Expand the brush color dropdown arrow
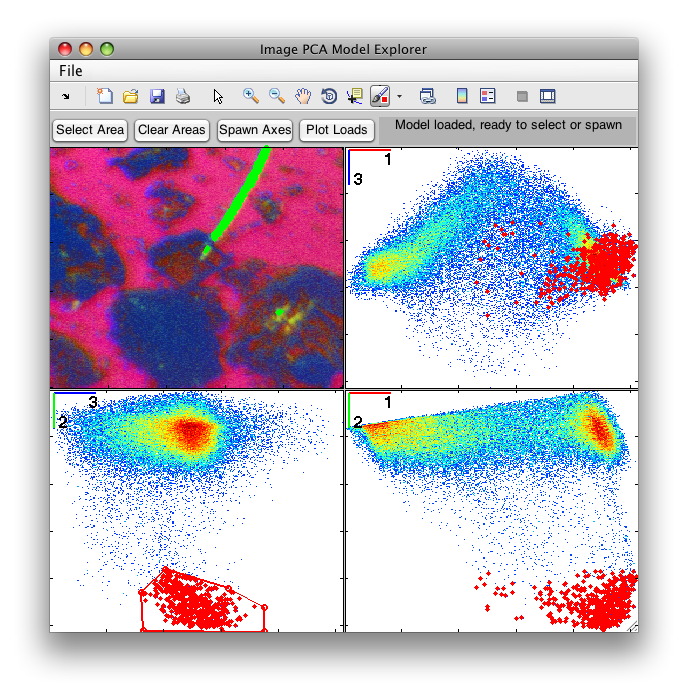This screenshot has width=695, height=686. point(399,98)
